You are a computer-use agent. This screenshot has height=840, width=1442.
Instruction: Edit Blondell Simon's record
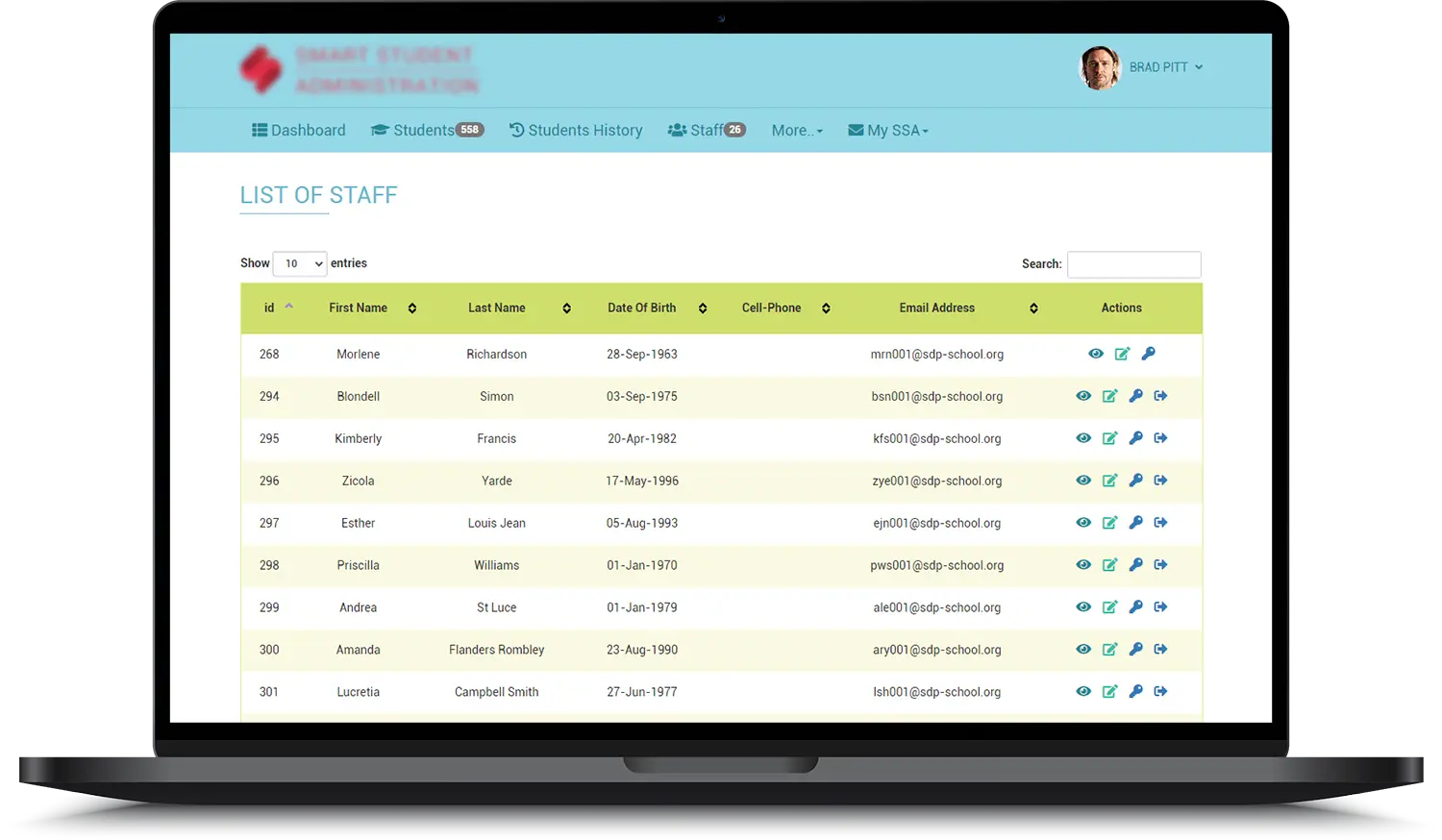pos(1109,396)
